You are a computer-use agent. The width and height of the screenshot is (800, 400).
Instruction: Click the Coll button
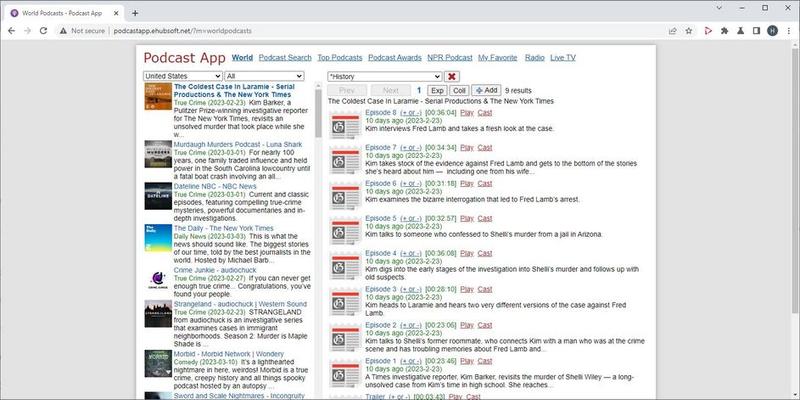coord(459,90)
